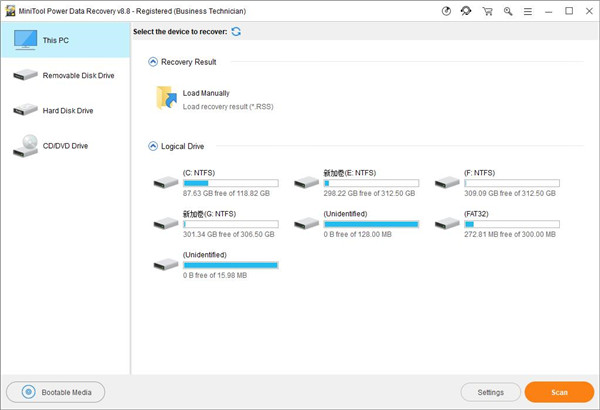600x410 pixels.
Task: Open Settings
Action: pos(491,392)
